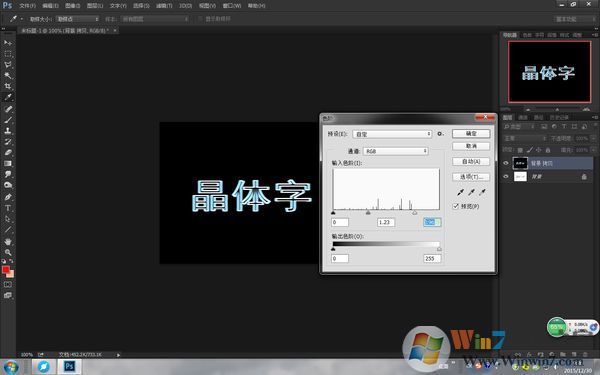The width and height of the screenshot is (600, 375).
Task: Open the sample layers dropdown in options bar
Action: point(155,19)
